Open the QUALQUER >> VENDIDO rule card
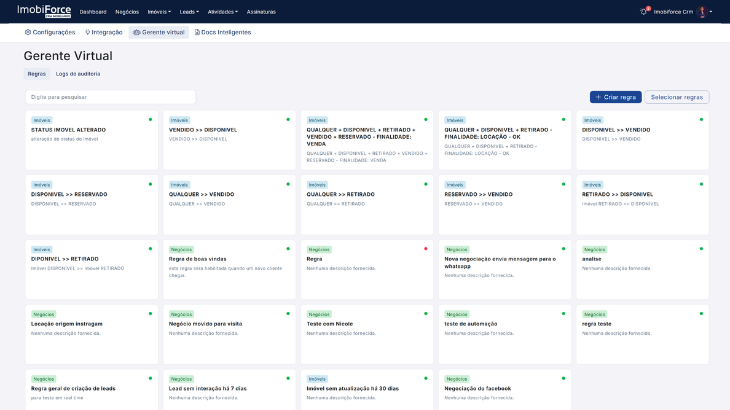 pyautogui.click(x=229, y=205)
